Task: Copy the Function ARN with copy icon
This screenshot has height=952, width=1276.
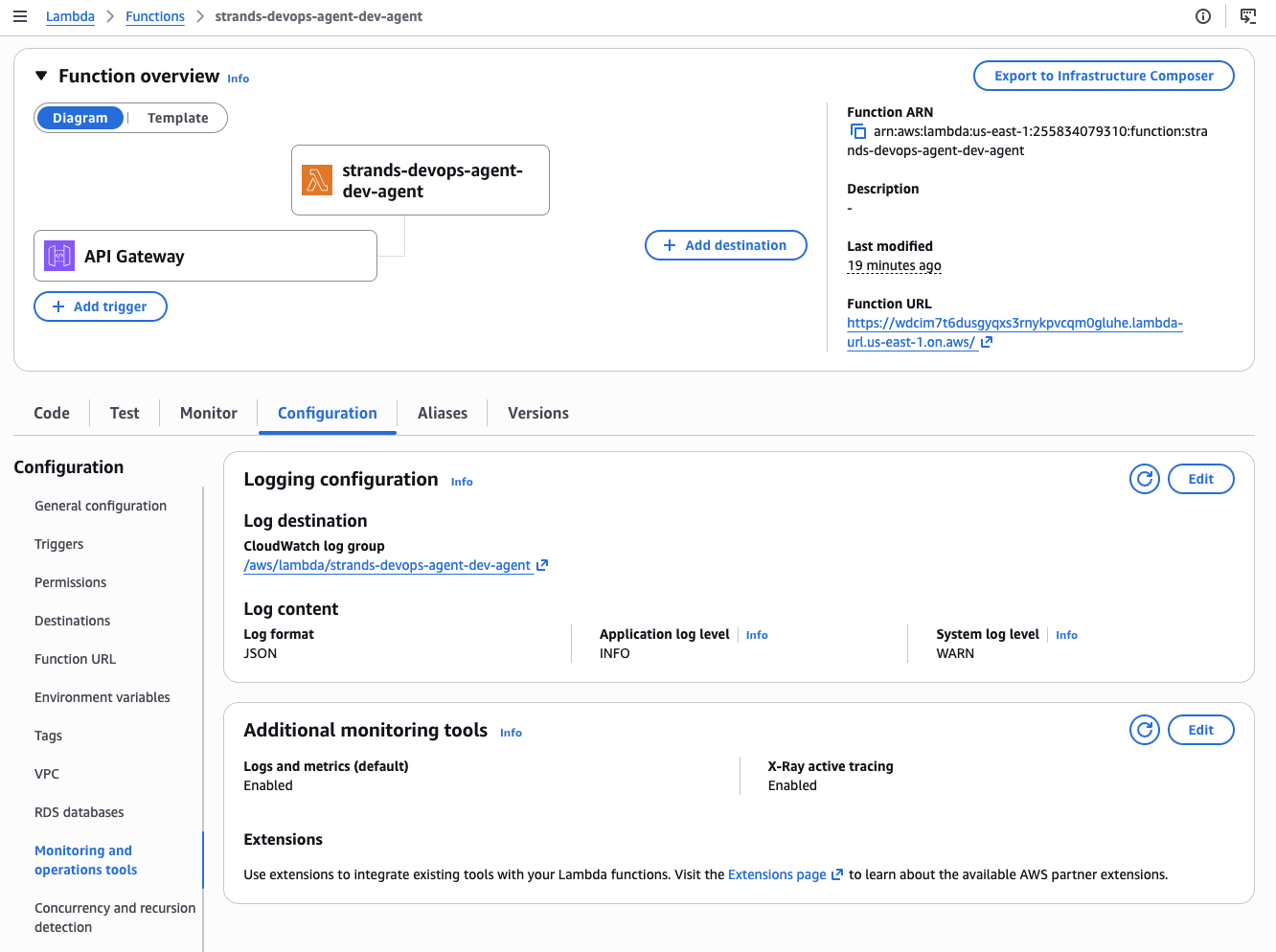Action: pyautogui.click(x=858, y=132)
